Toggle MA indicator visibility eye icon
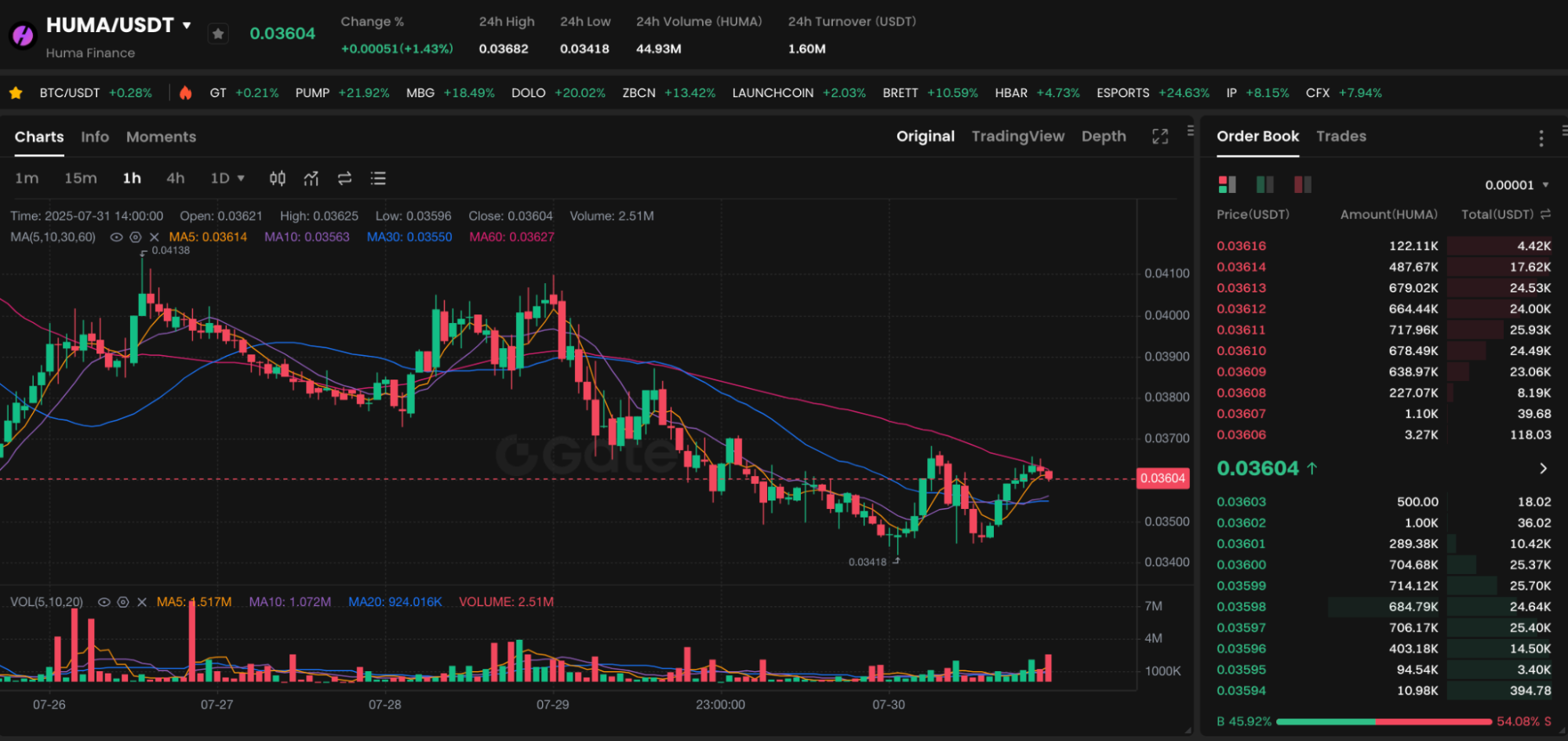The height and width of the screenshot is (741, 1568). (x=116, y=237)
